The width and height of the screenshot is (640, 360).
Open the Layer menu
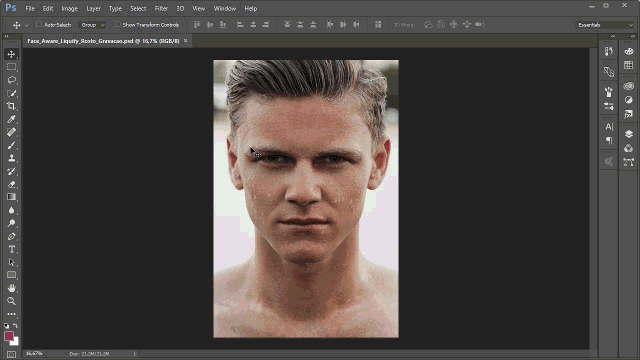(93, 8)
